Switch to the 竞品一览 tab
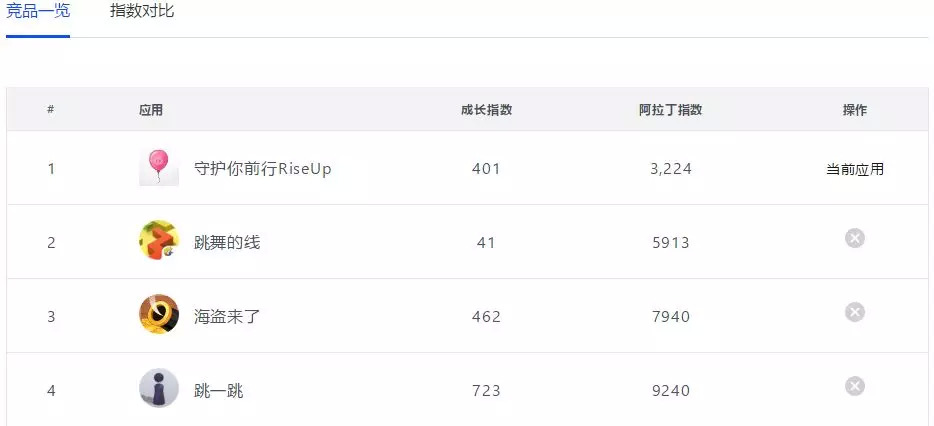This screenshot has width=934, height=426. 38,12
